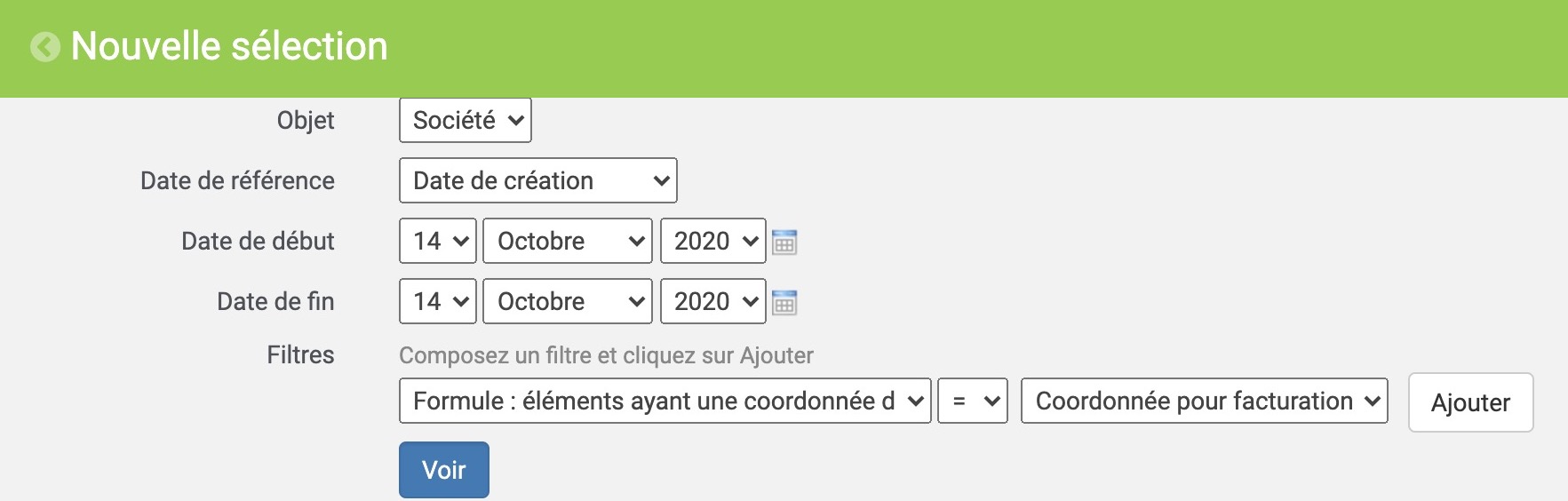Screen dimensions: 1568x501
Task: Click the Filtres label
Action: 300,355
